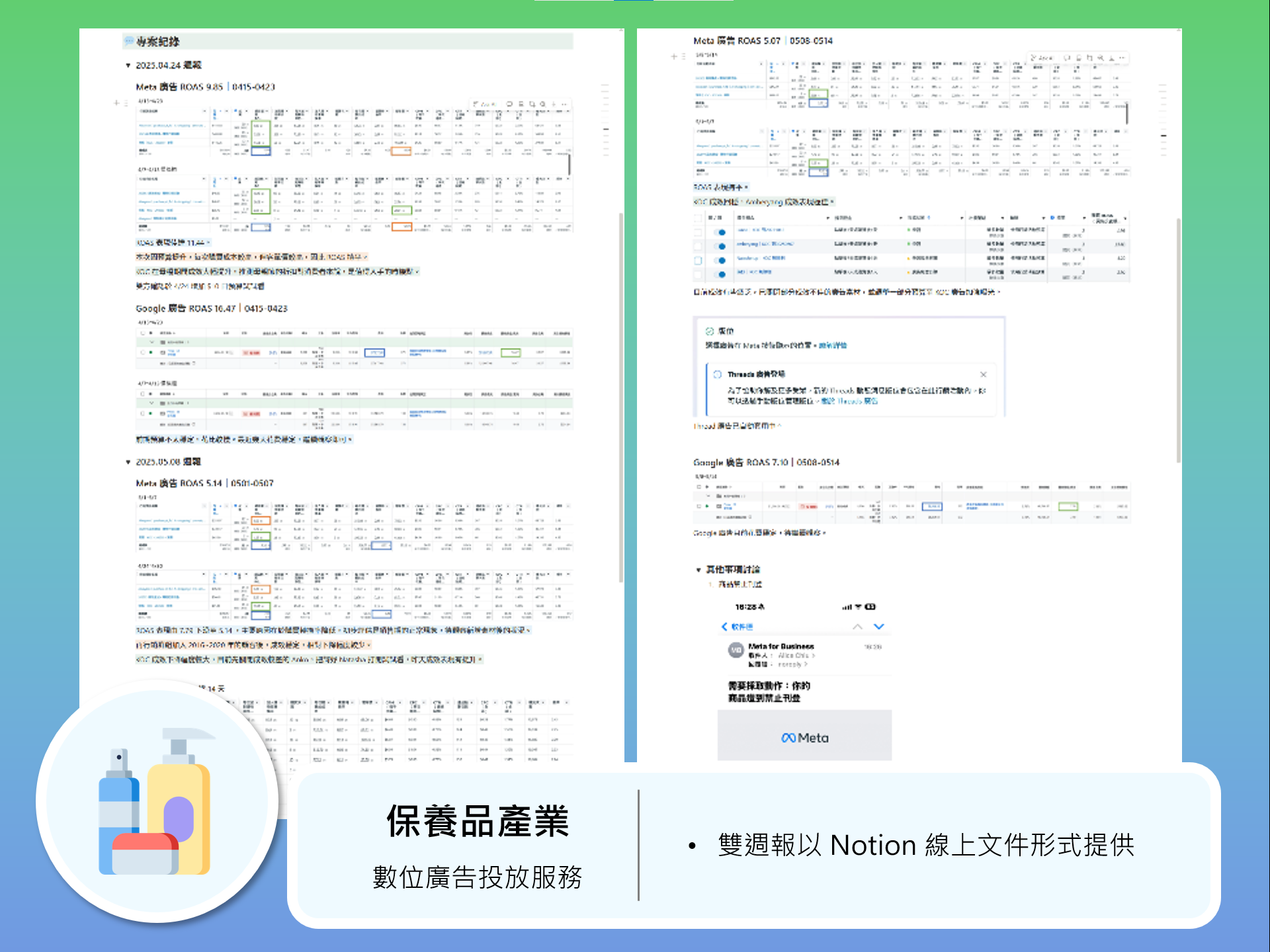Open the blue link in suggestion card
This screenshot has width=1270, height=952.
click(x=832, y=346)
